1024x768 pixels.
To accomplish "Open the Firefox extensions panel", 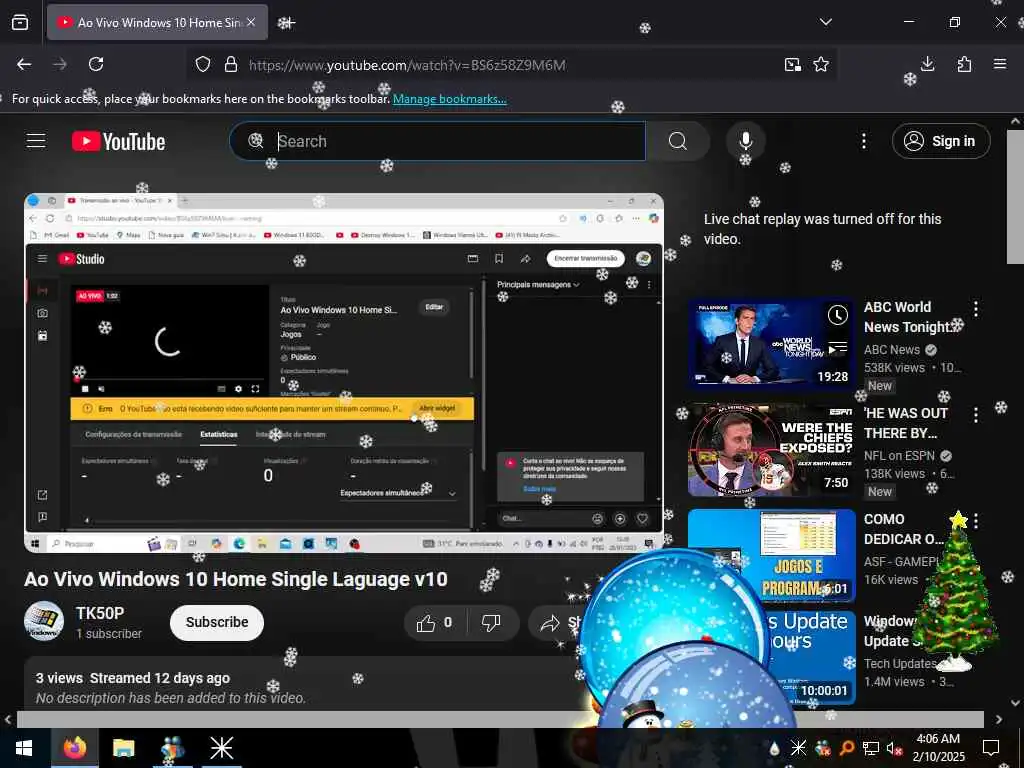I will pos(964,64).
